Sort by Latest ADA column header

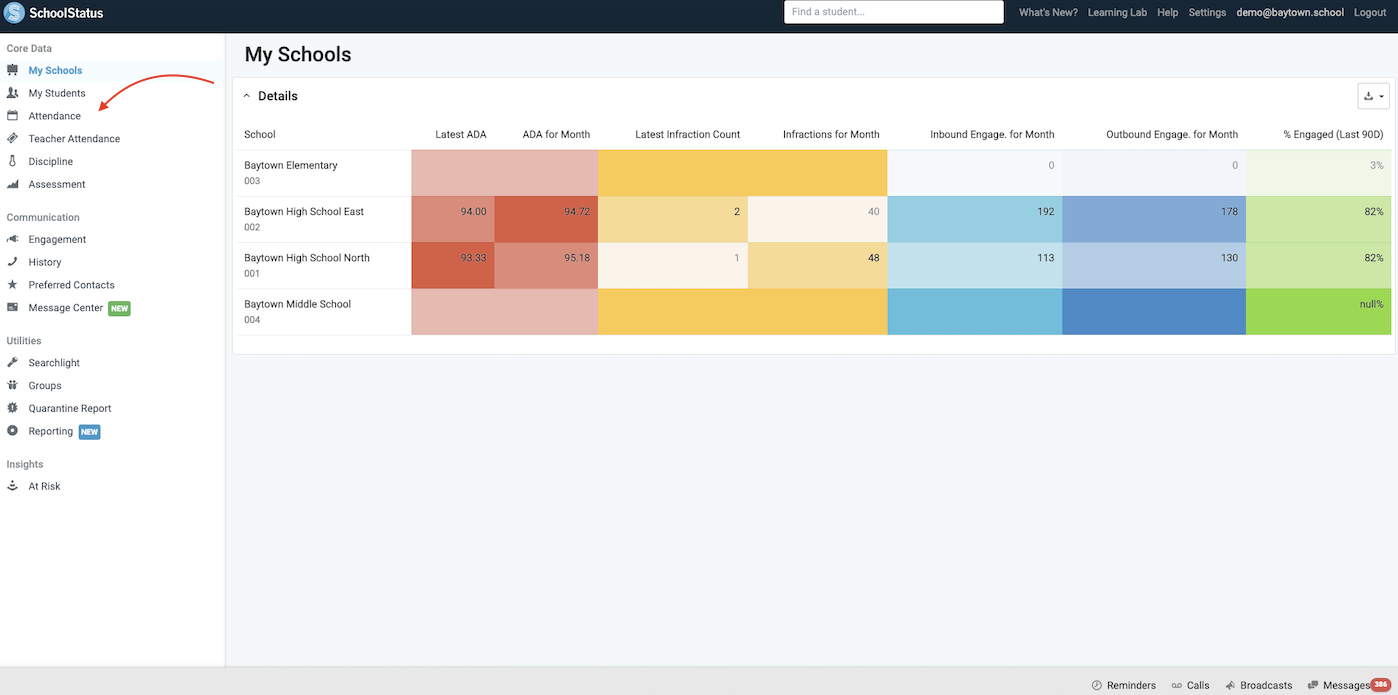tap(461, 134)
